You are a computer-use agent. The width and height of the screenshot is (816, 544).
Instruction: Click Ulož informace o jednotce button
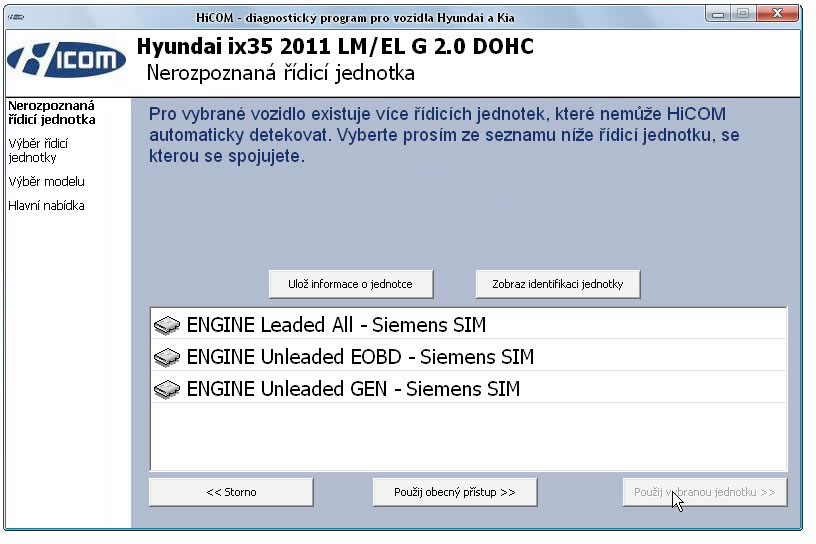[351, 284]
